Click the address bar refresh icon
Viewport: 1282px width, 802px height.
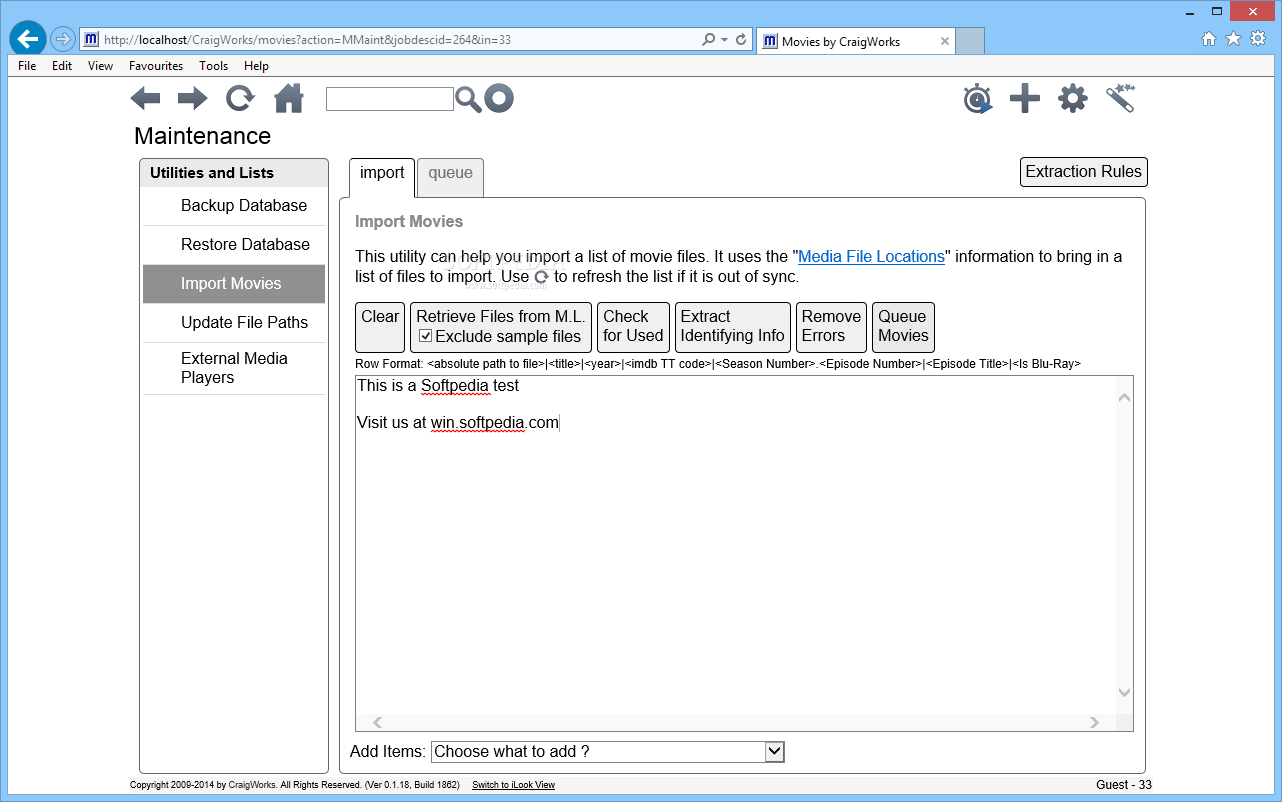741,40
